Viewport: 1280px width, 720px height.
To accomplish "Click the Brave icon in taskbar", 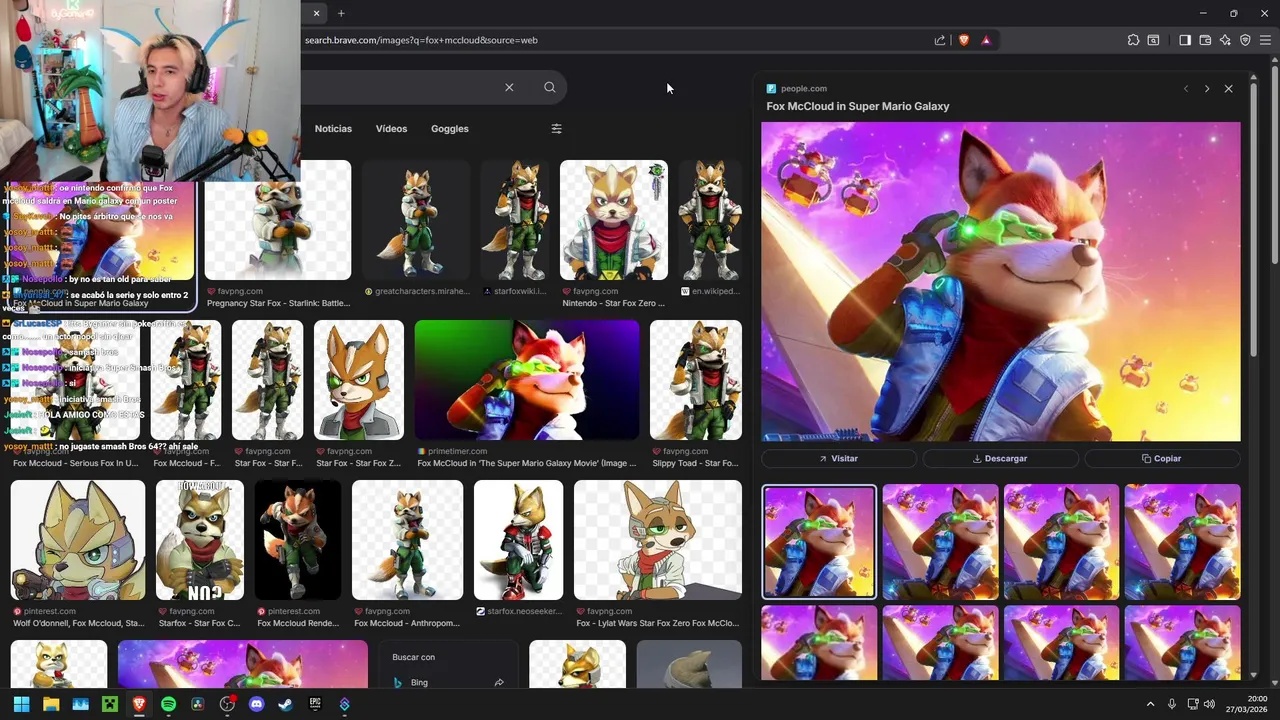I will point(139,704).
